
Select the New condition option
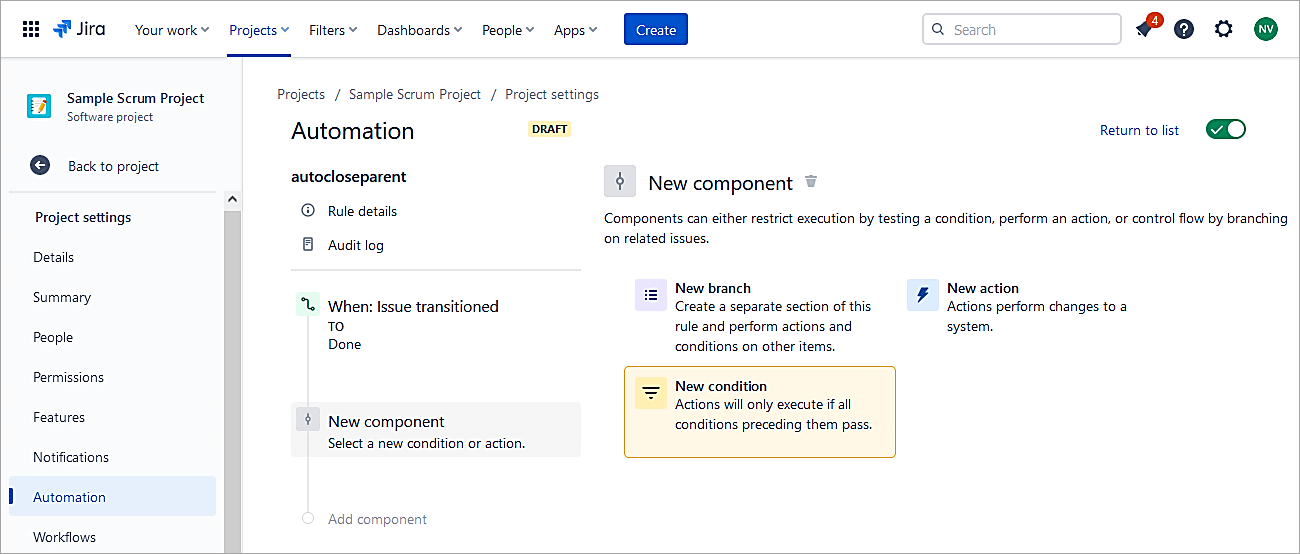pyautogui.click(x=760, y=411)
